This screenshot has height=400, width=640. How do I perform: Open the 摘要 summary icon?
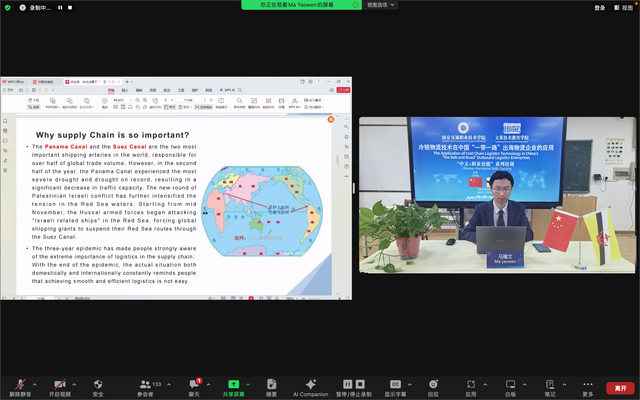coord(271,386)
